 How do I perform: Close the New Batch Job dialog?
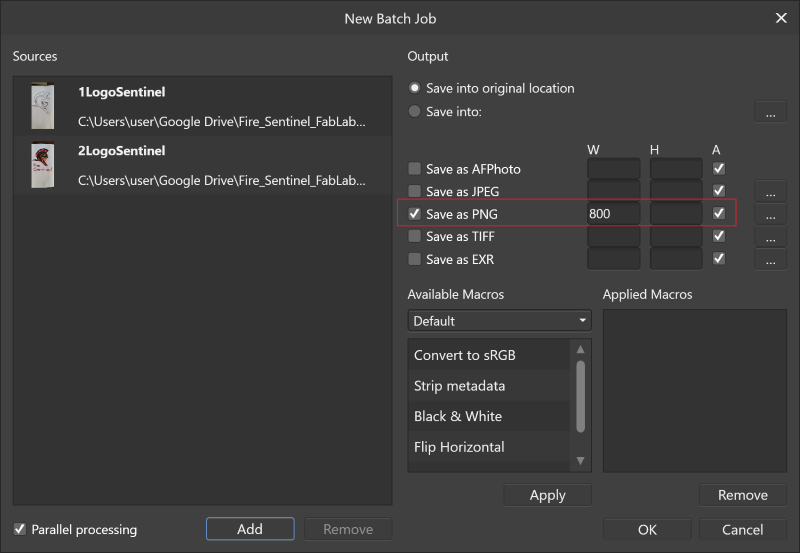coord(781,18)
